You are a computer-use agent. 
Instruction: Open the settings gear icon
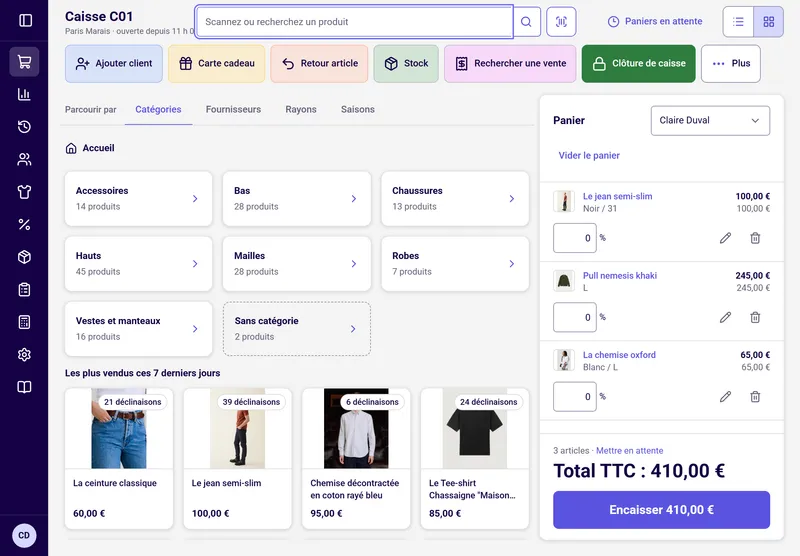(x=24, y=355)
